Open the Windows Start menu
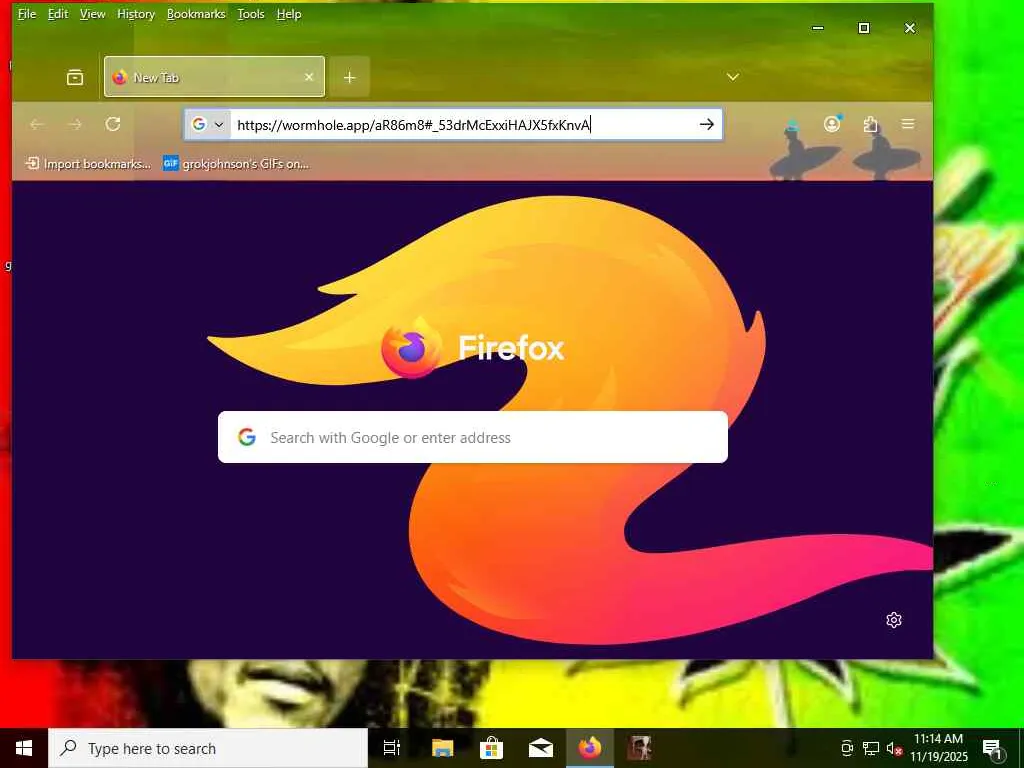 coord(24,748)
